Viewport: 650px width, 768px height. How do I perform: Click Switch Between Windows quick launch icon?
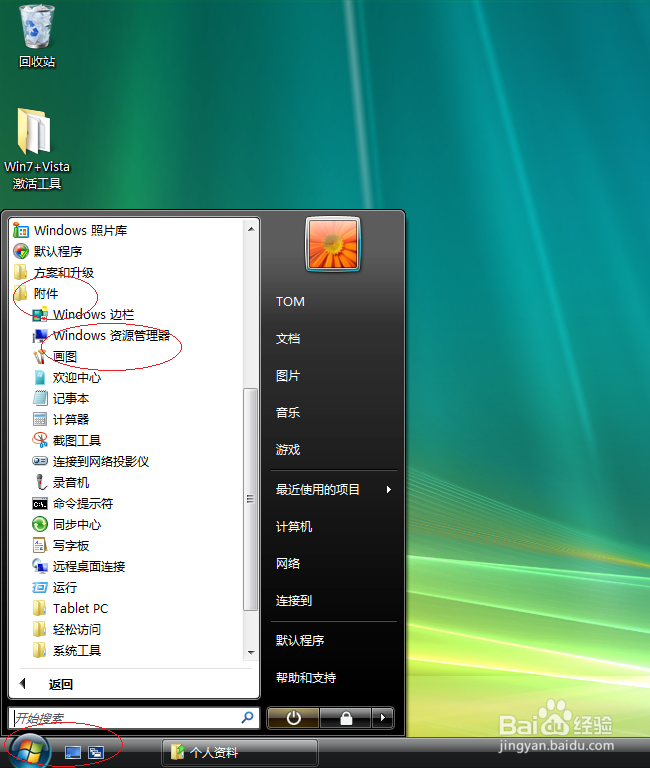click(x=96, y=752)
